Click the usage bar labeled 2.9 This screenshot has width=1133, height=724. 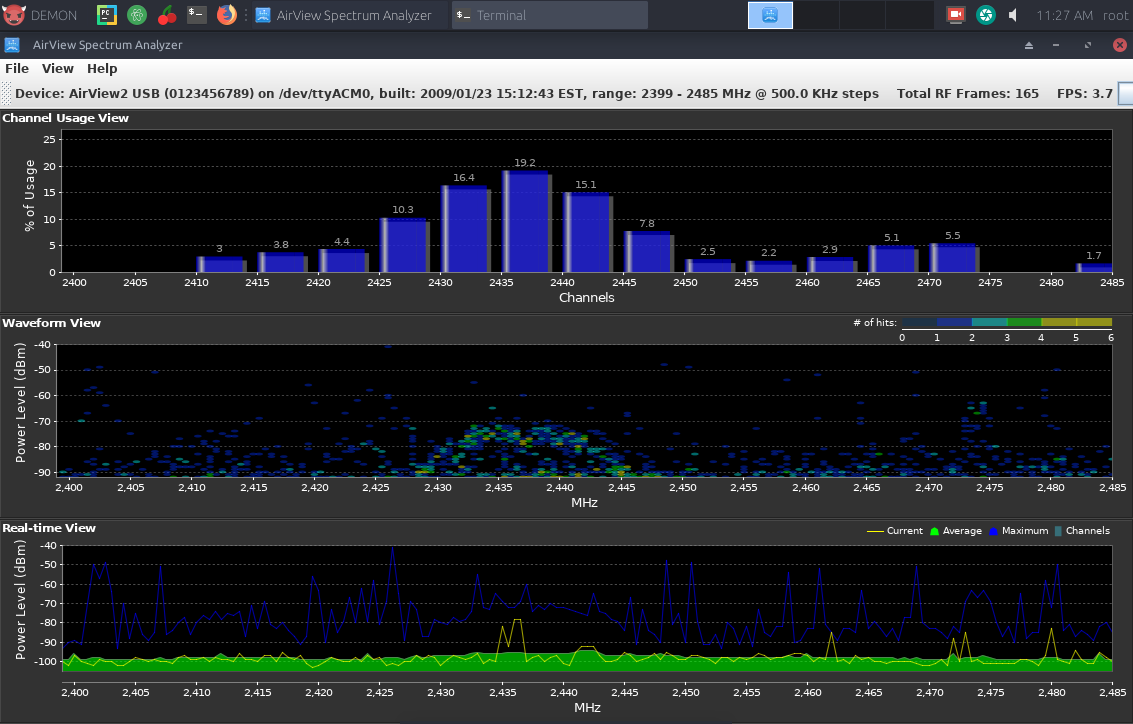point(832,264)
